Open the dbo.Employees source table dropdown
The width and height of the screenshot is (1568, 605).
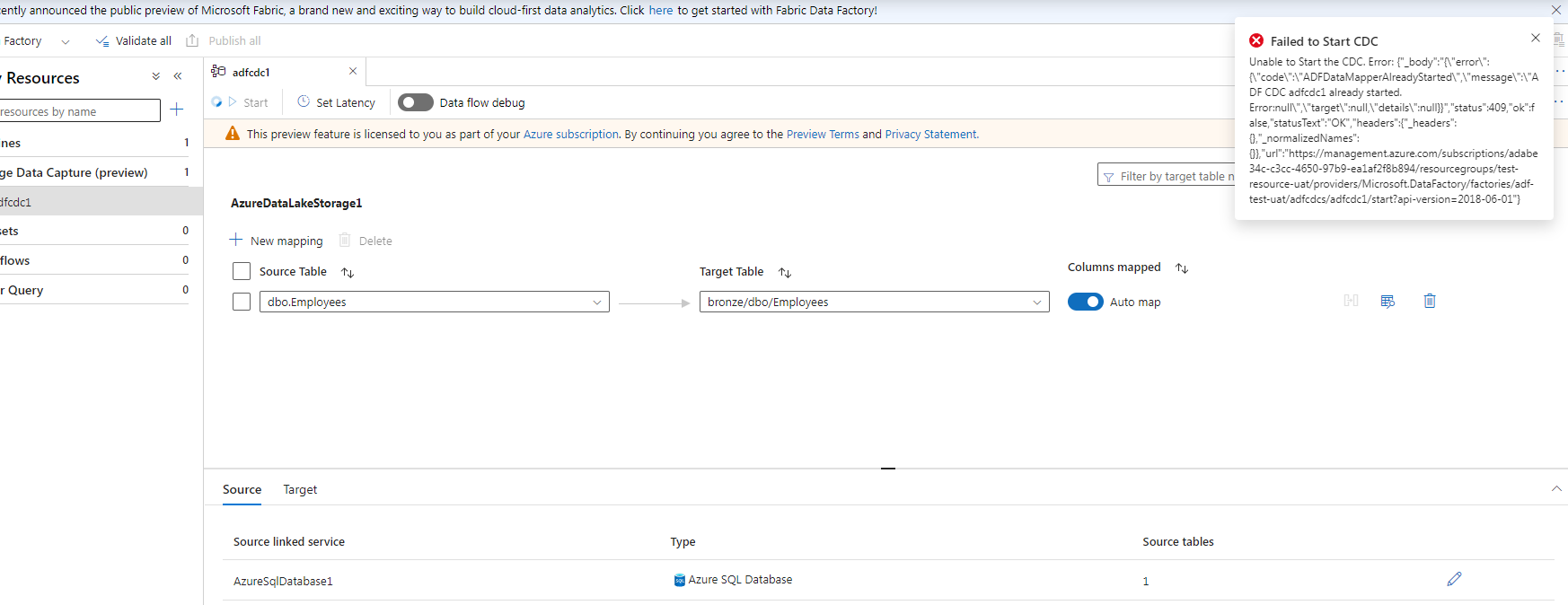(435, 302)
